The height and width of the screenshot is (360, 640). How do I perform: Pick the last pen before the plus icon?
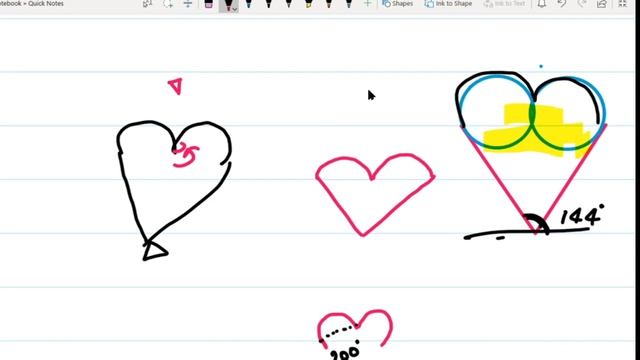click(x=349, y=4)
